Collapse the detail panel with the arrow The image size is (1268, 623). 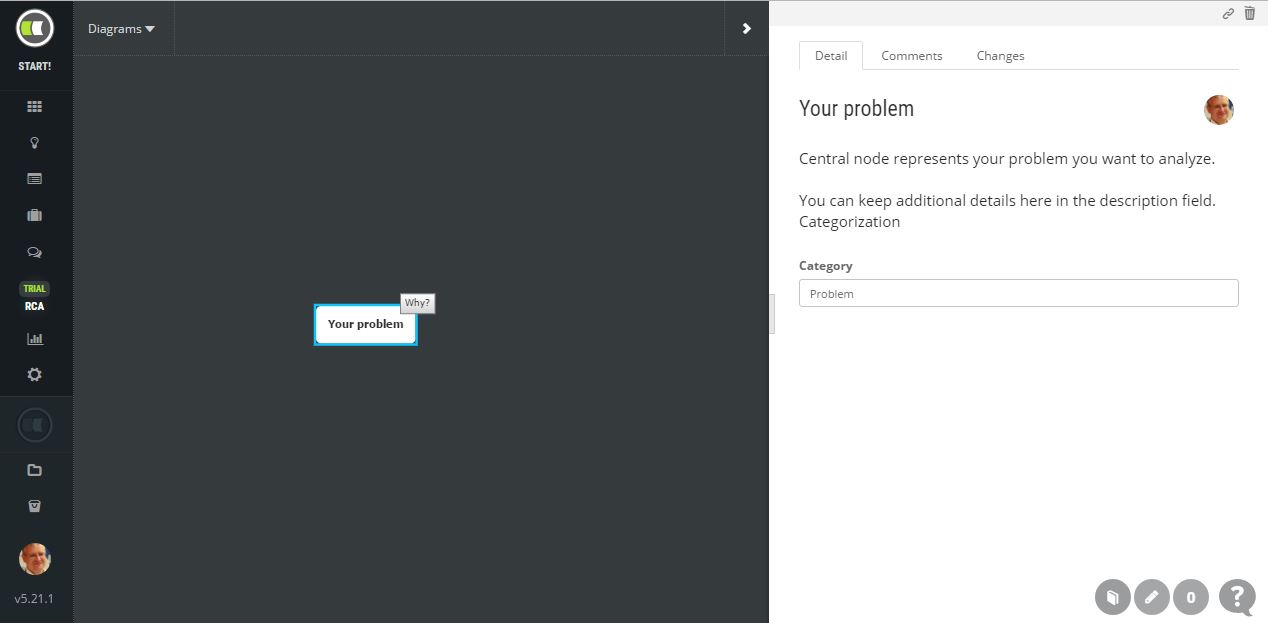click(x=746, y=28)
